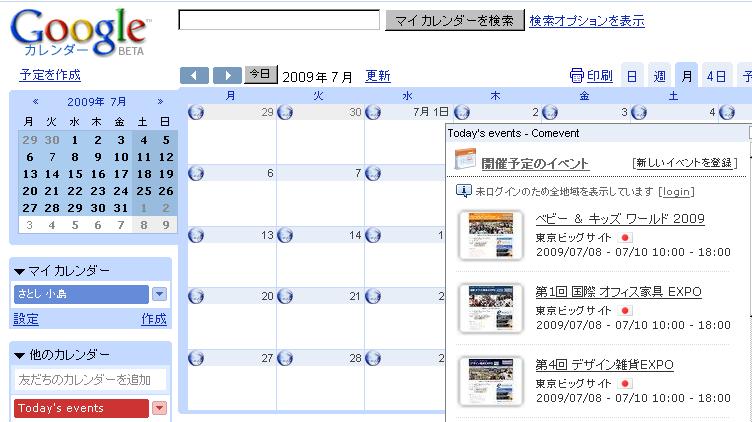
Task: Switch to 4日 view tab
Action: pyautogui.click(x=716, y=76)
